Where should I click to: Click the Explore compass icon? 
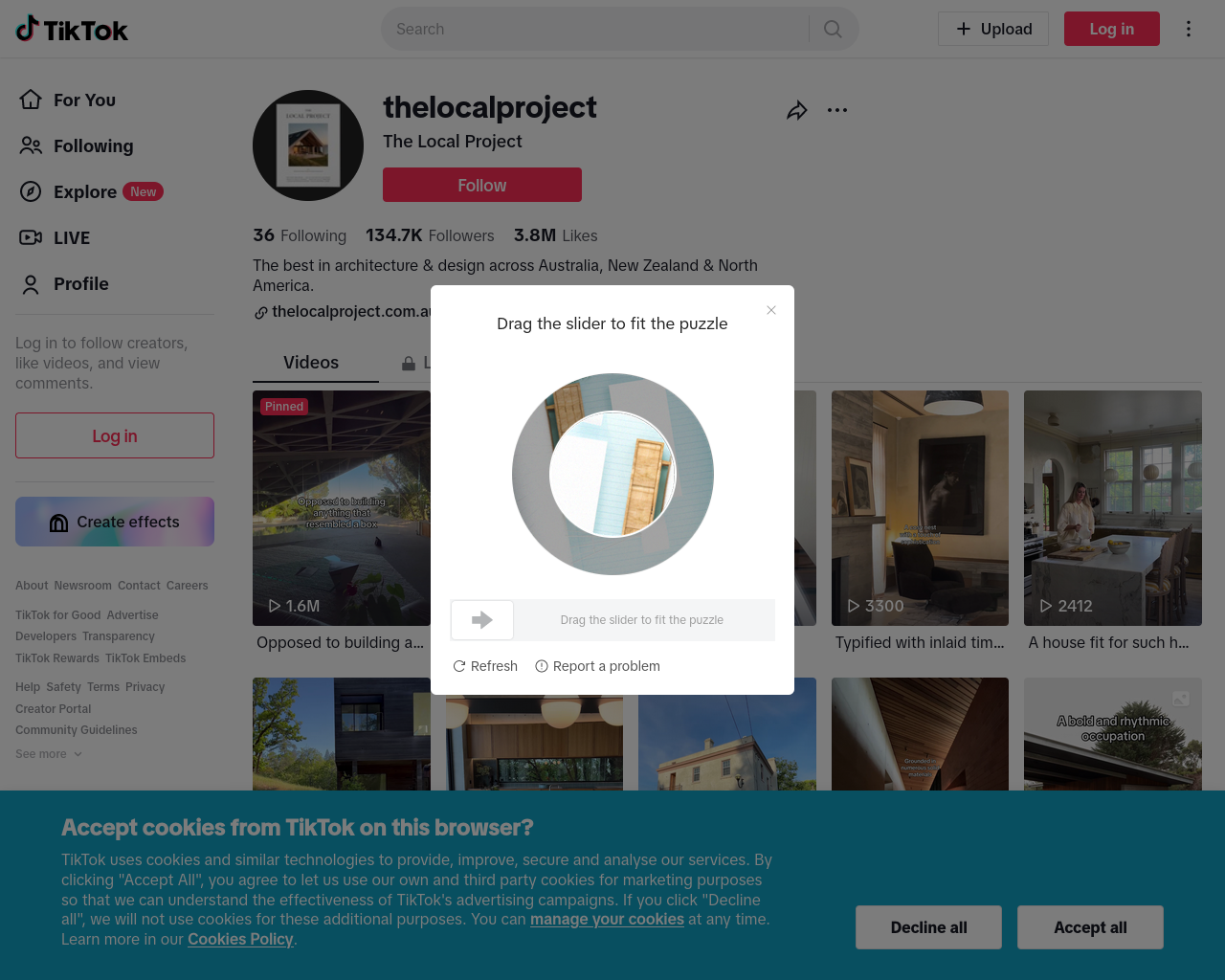(x=31, y=191)
